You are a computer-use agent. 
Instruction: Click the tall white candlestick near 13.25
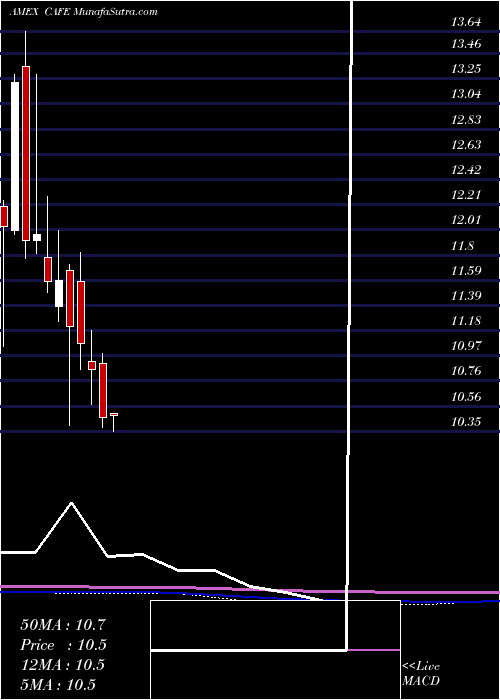(x=15, y=156)
